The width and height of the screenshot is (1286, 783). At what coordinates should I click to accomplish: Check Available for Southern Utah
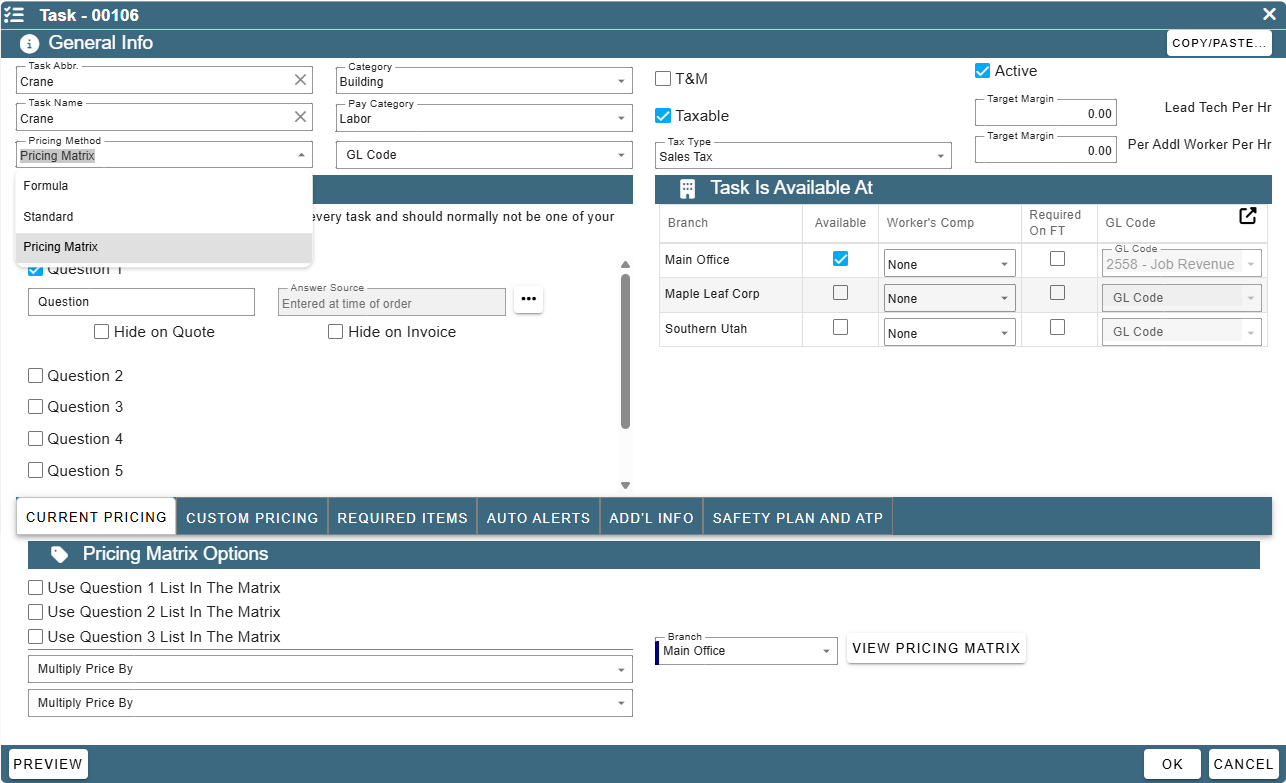[841, 327]
